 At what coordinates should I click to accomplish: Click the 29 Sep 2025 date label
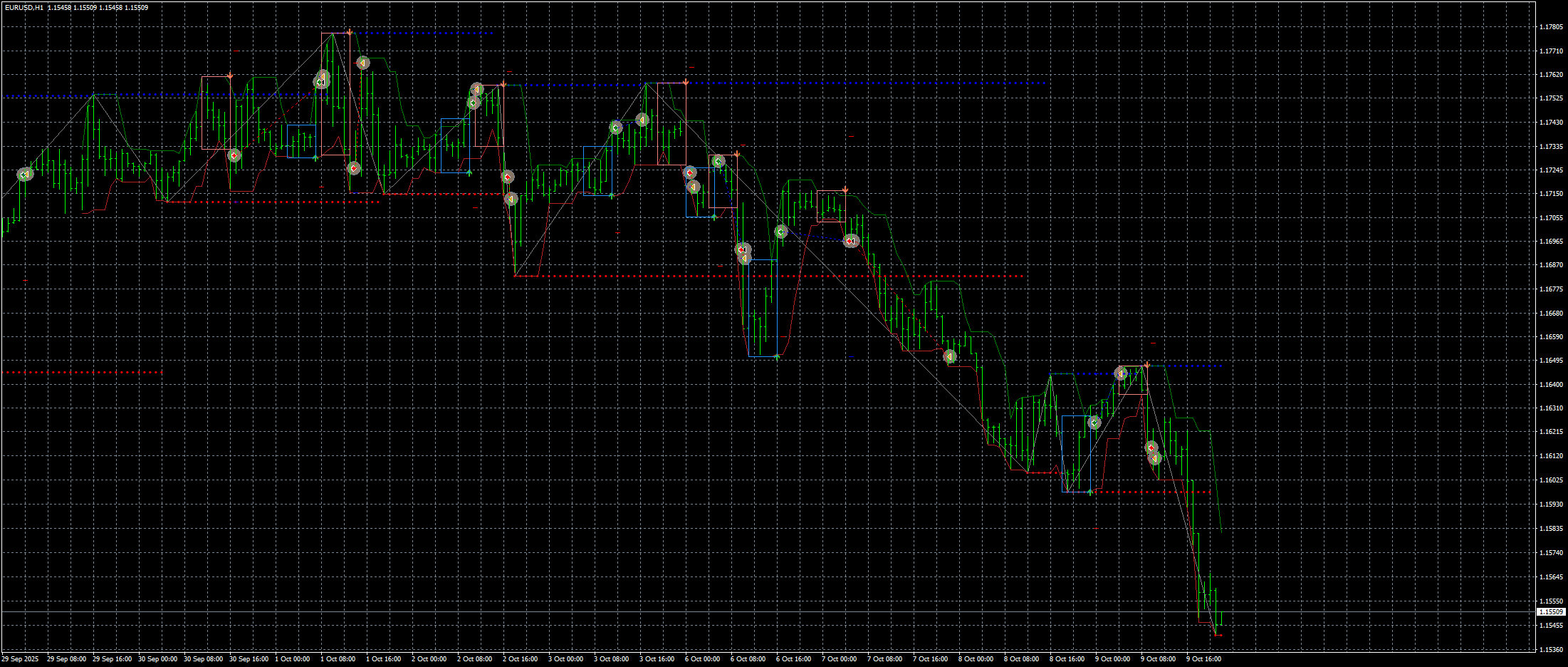point(20,658)
